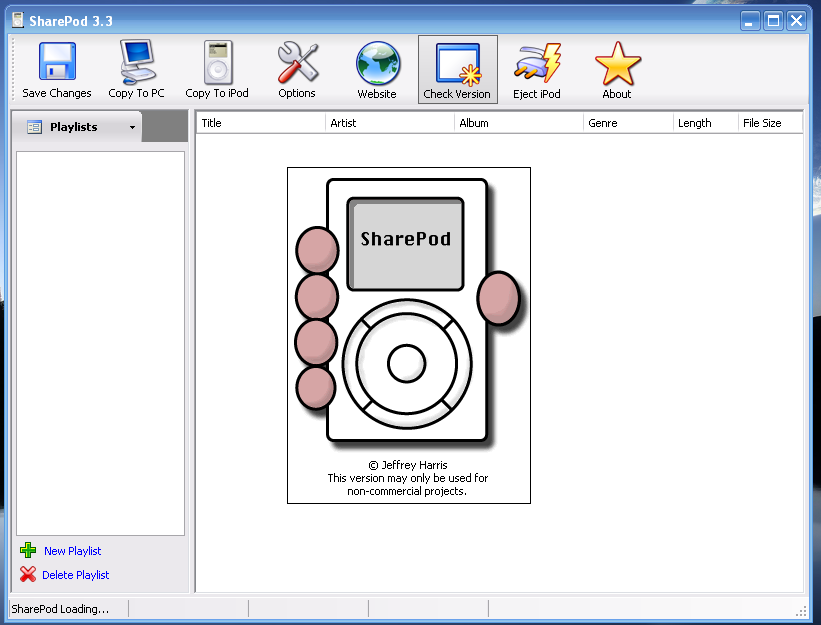
Task: Click the Album column header
Action: 518,123
